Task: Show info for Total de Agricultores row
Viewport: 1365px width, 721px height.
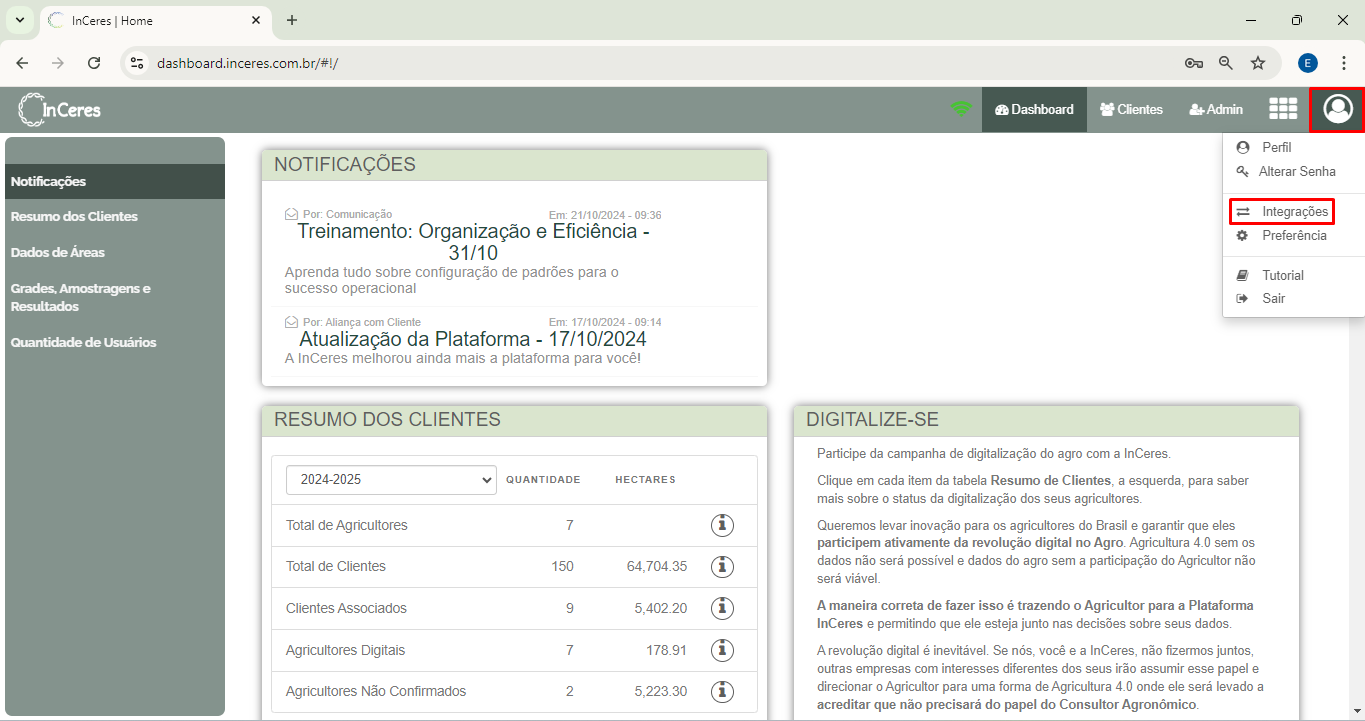Action: coord(722,525)
